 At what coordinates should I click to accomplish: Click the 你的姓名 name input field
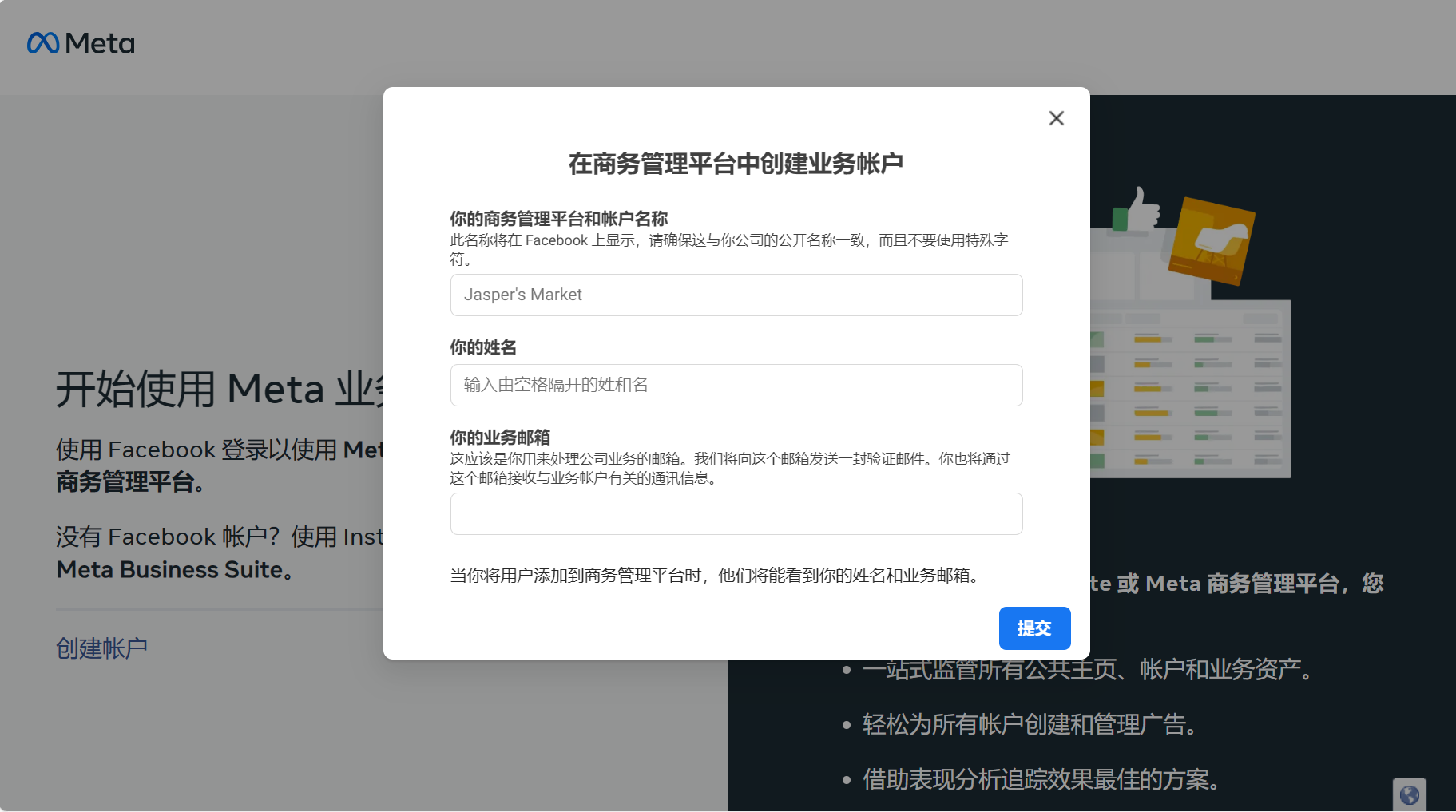click(x=736, y=385)
